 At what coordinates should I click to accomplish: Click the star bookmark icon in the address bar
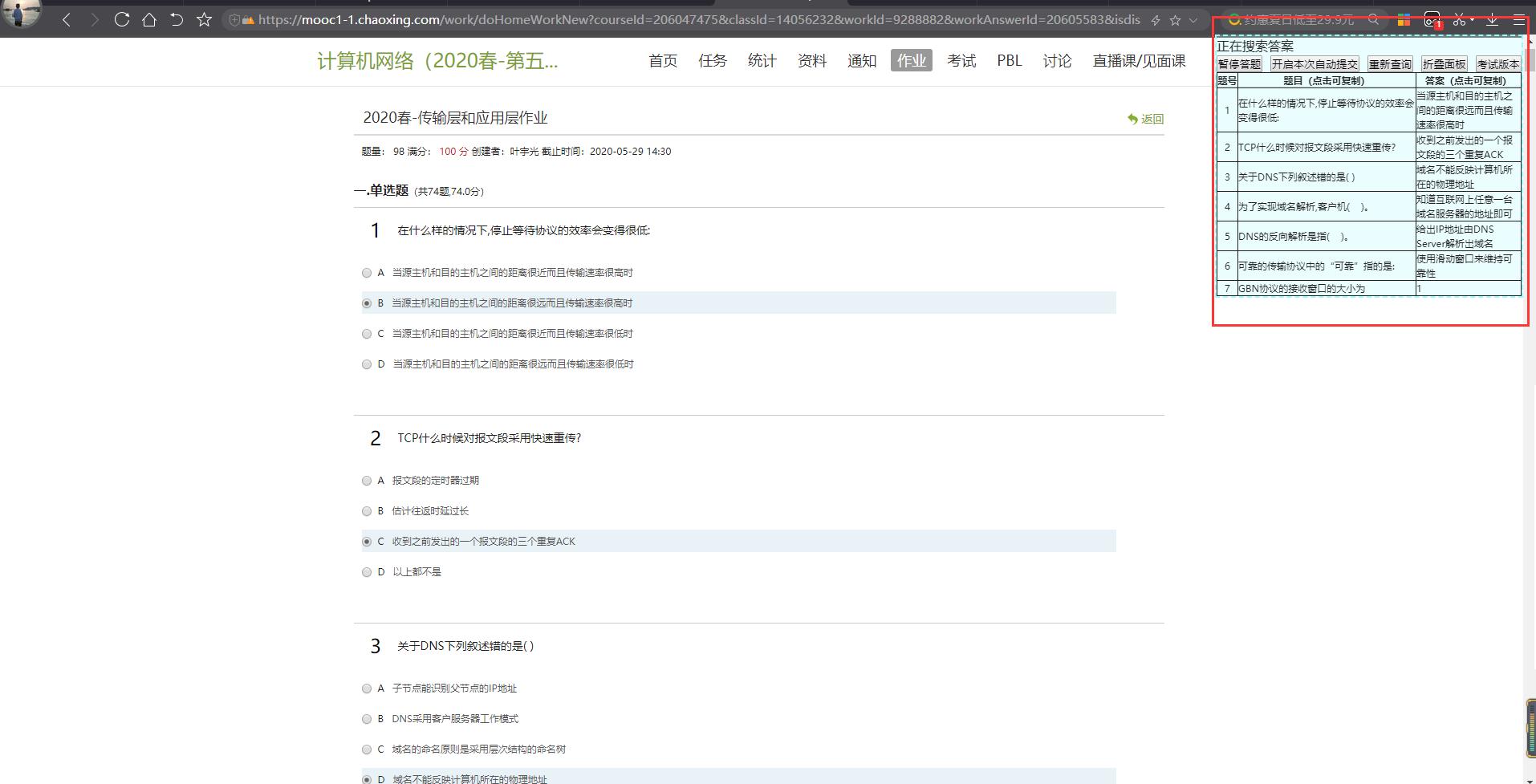1176,19
